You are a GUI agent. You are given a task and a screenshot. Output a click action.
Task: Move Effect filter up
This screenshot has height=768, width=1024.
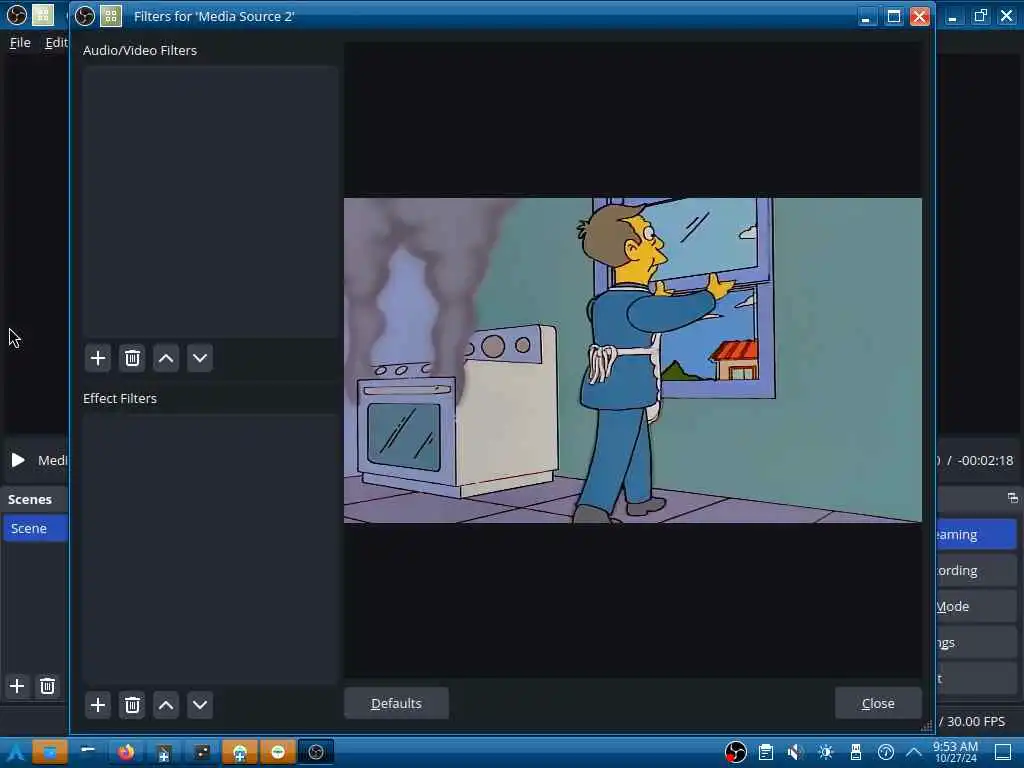click(166, 705)
